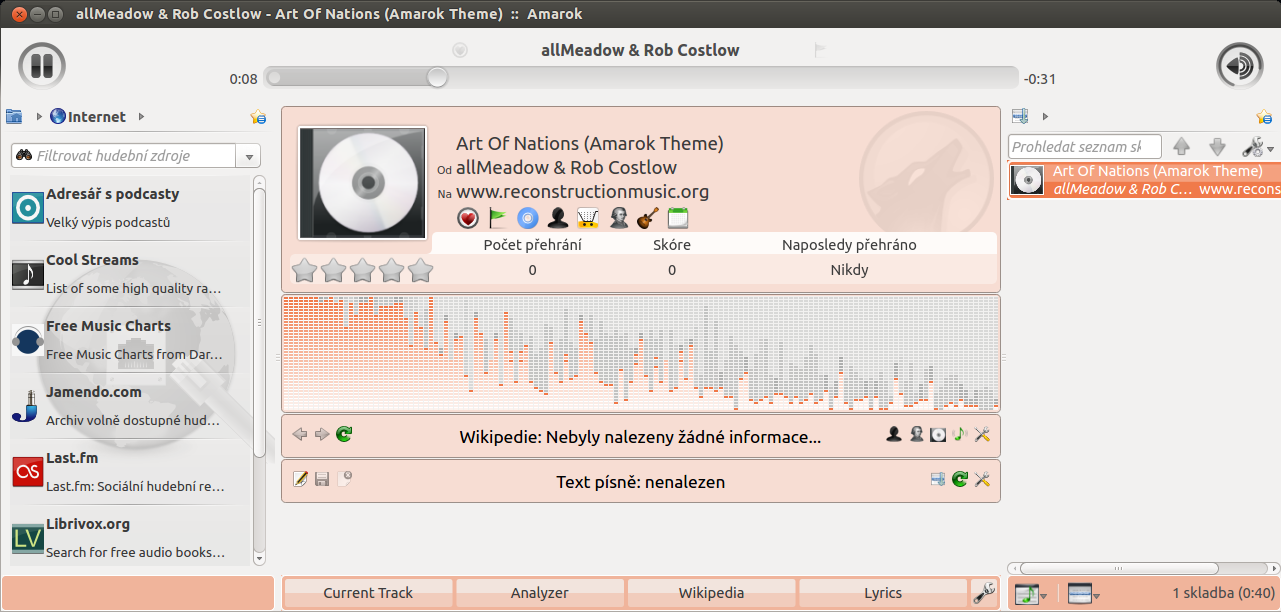The width and height of the screenshot is (1281, 612).
Task: Pause playback with the pause button
Action: point(42,66)
